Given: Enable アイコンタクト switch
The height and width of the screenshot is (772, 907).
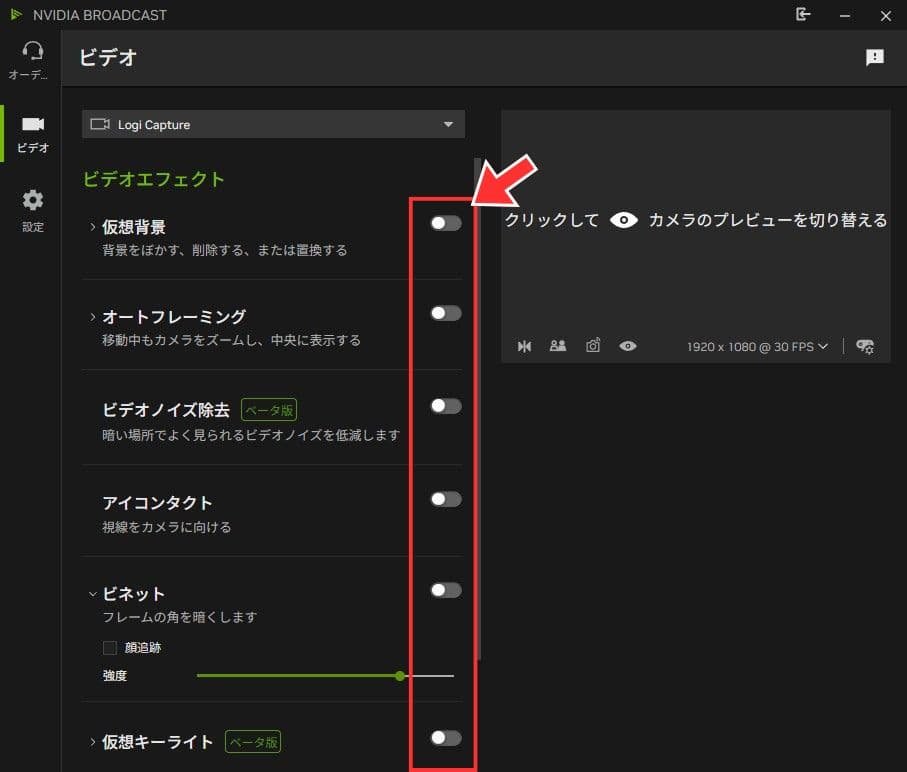Looking at the screenshot, I should (446, 499).
